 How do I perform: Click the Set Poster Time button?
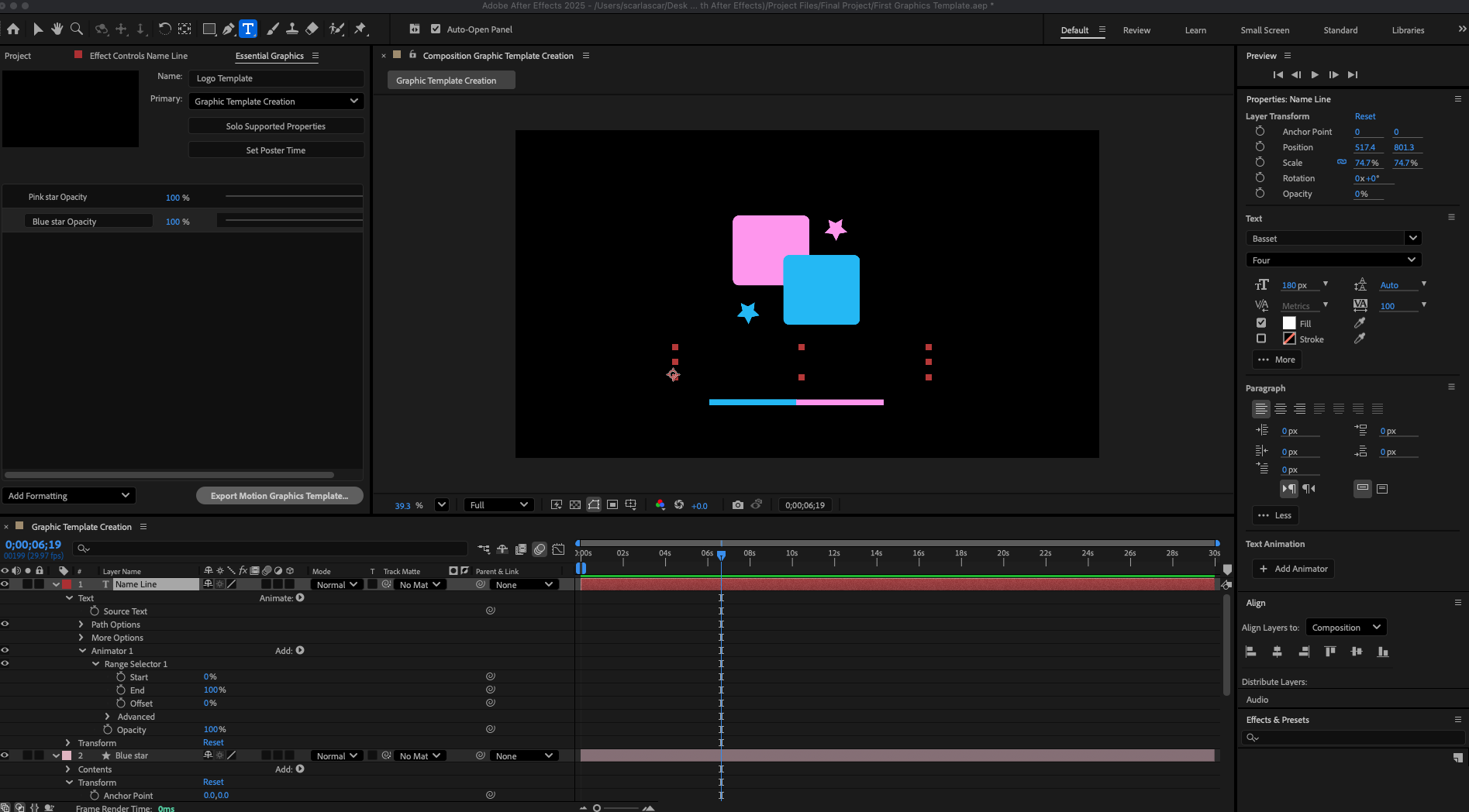pyautogui.click(x=276, y=150)
